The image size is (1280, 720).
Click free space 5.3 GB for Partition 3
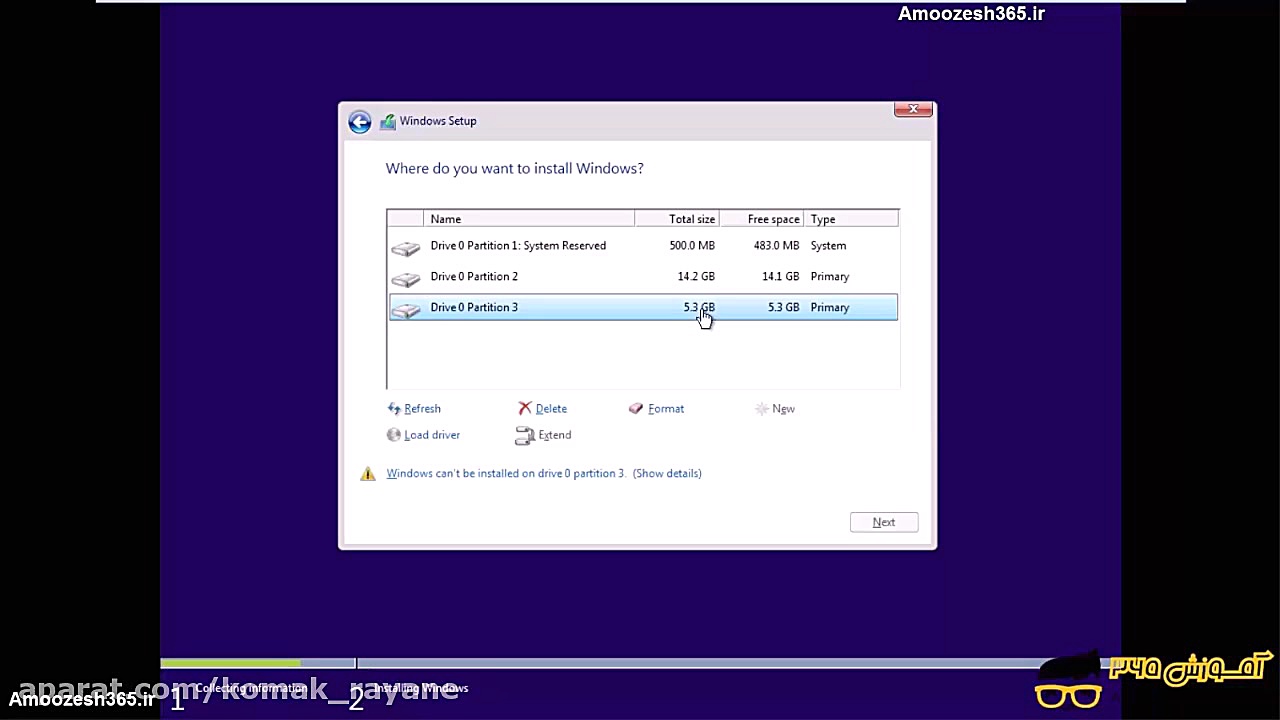tap(784, 308)
